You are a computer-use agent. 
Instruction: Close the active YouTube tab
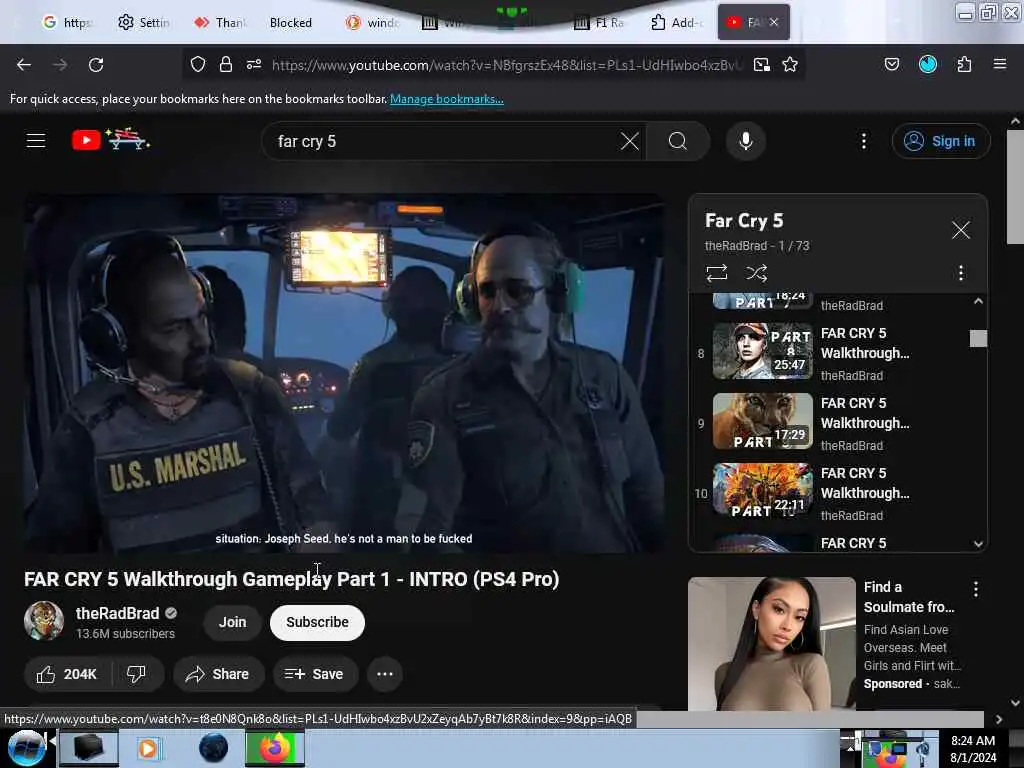tap(774, 22)
